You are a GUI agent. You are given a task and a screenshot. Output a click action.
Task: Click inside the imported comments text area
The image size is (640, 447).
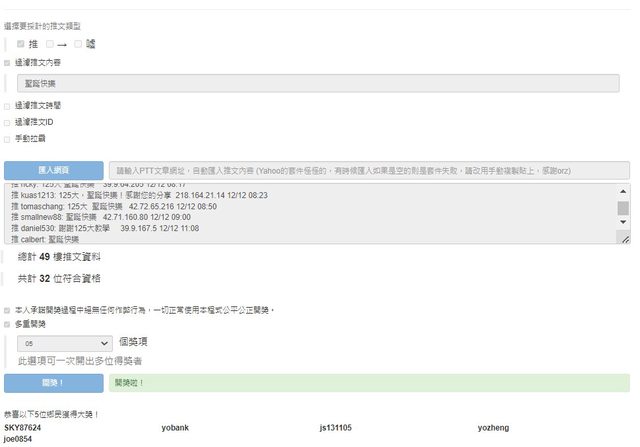300,214
